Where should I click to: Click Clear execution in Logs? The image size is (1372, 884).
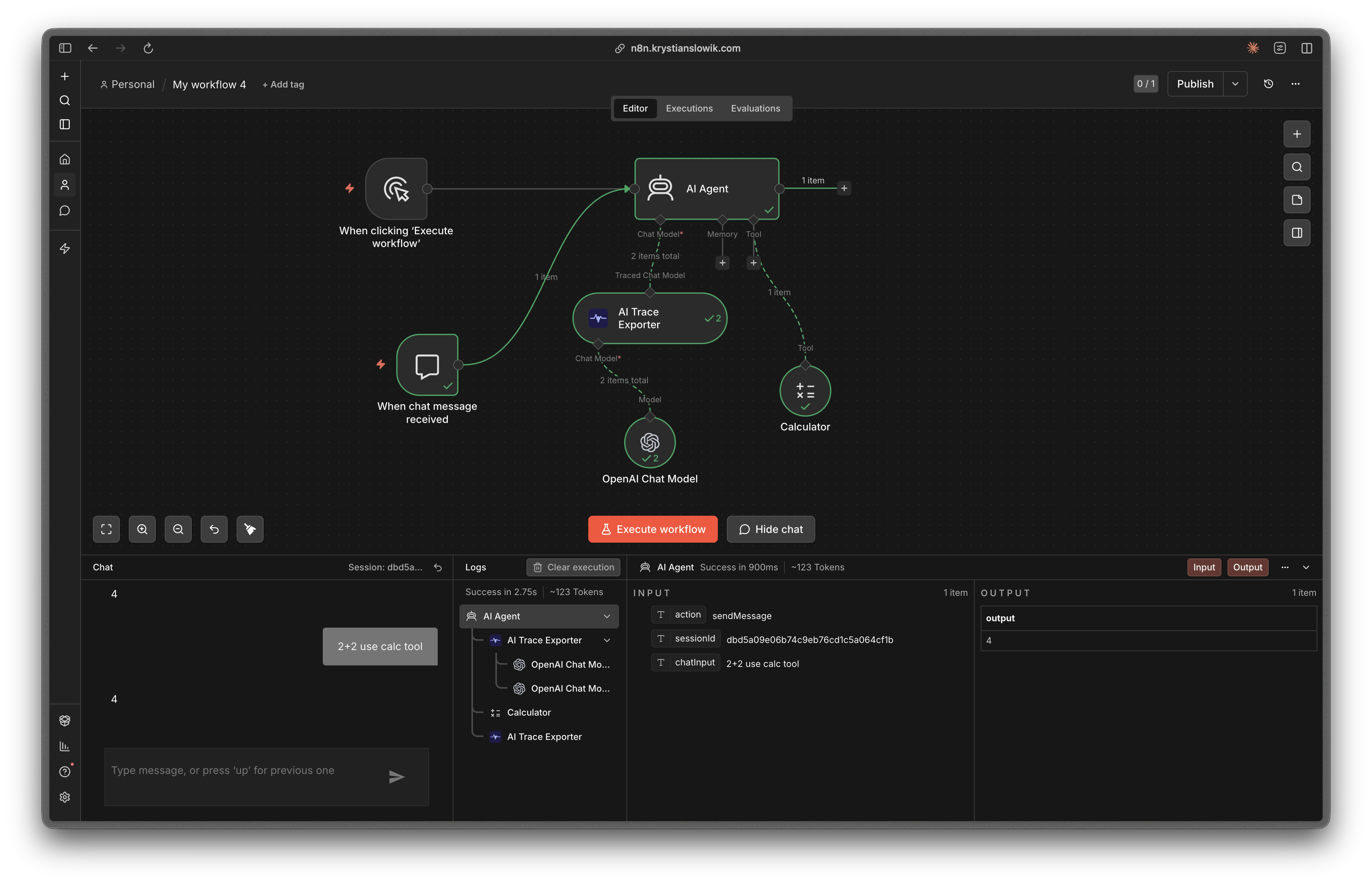573,567
